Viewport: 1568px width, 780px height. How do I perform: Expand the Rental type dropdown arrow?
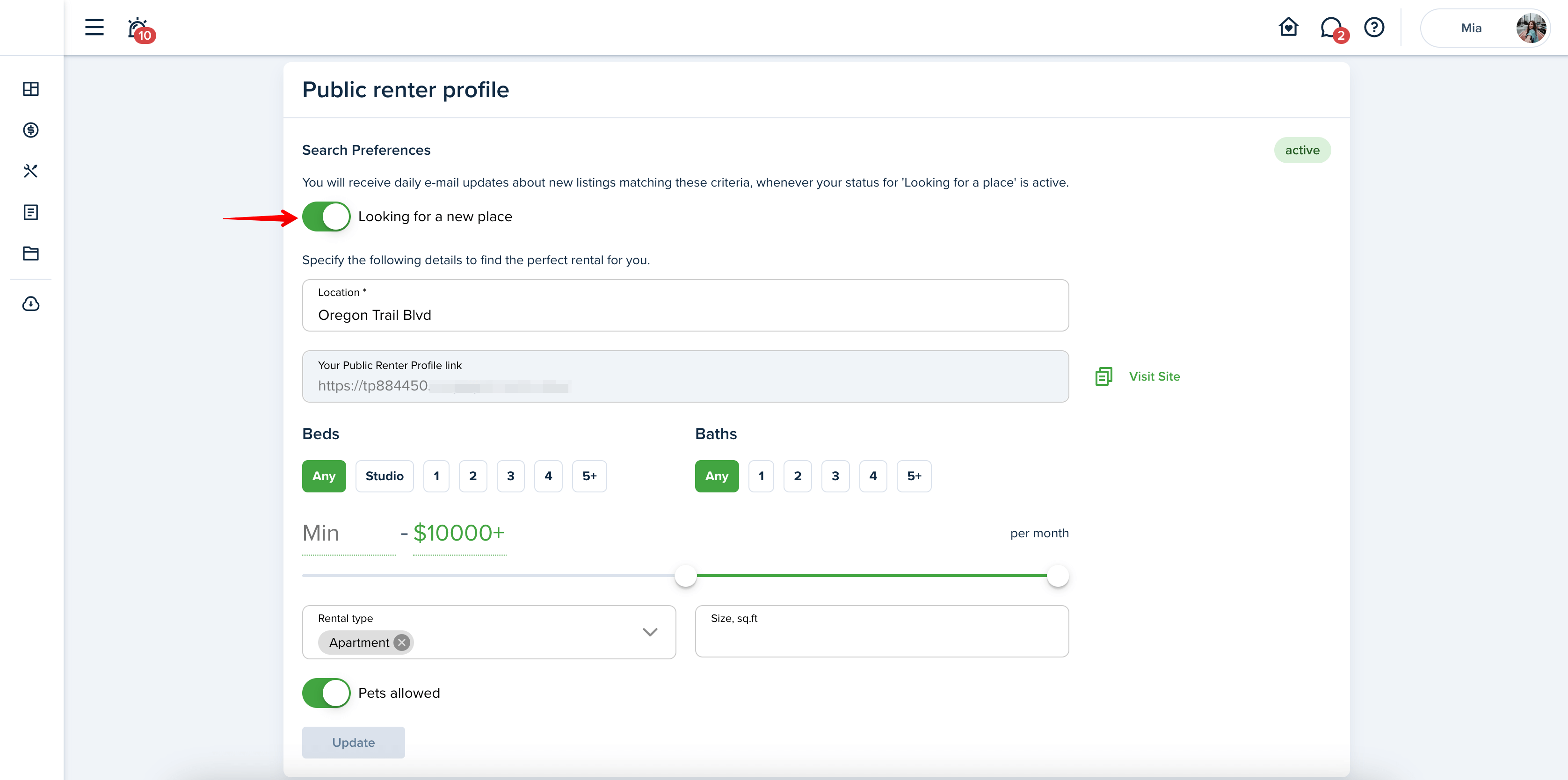[x=650, y=632]
